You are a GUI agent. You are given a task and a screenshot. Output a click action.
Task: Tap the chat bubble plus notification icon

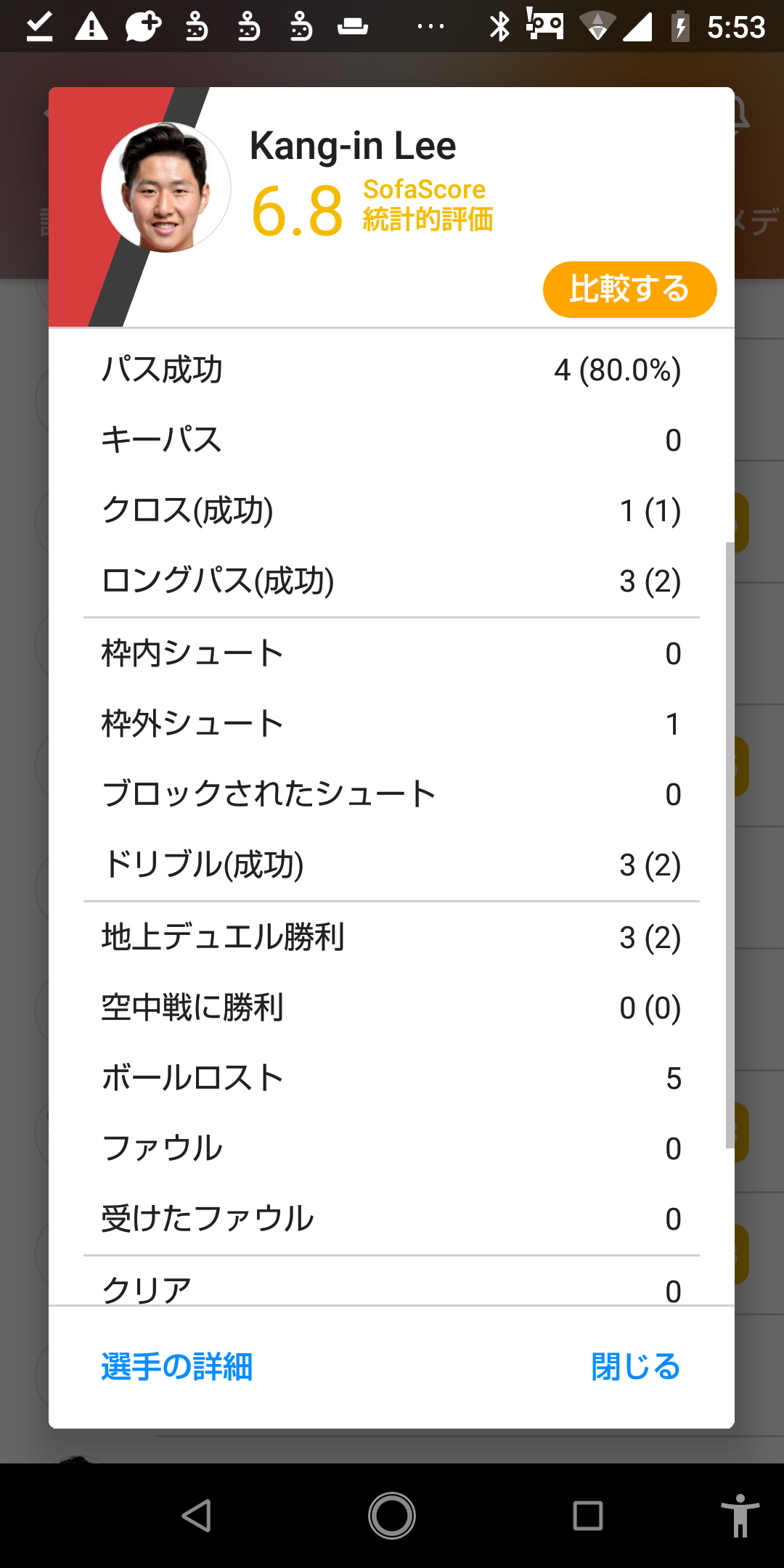[143, 28]
